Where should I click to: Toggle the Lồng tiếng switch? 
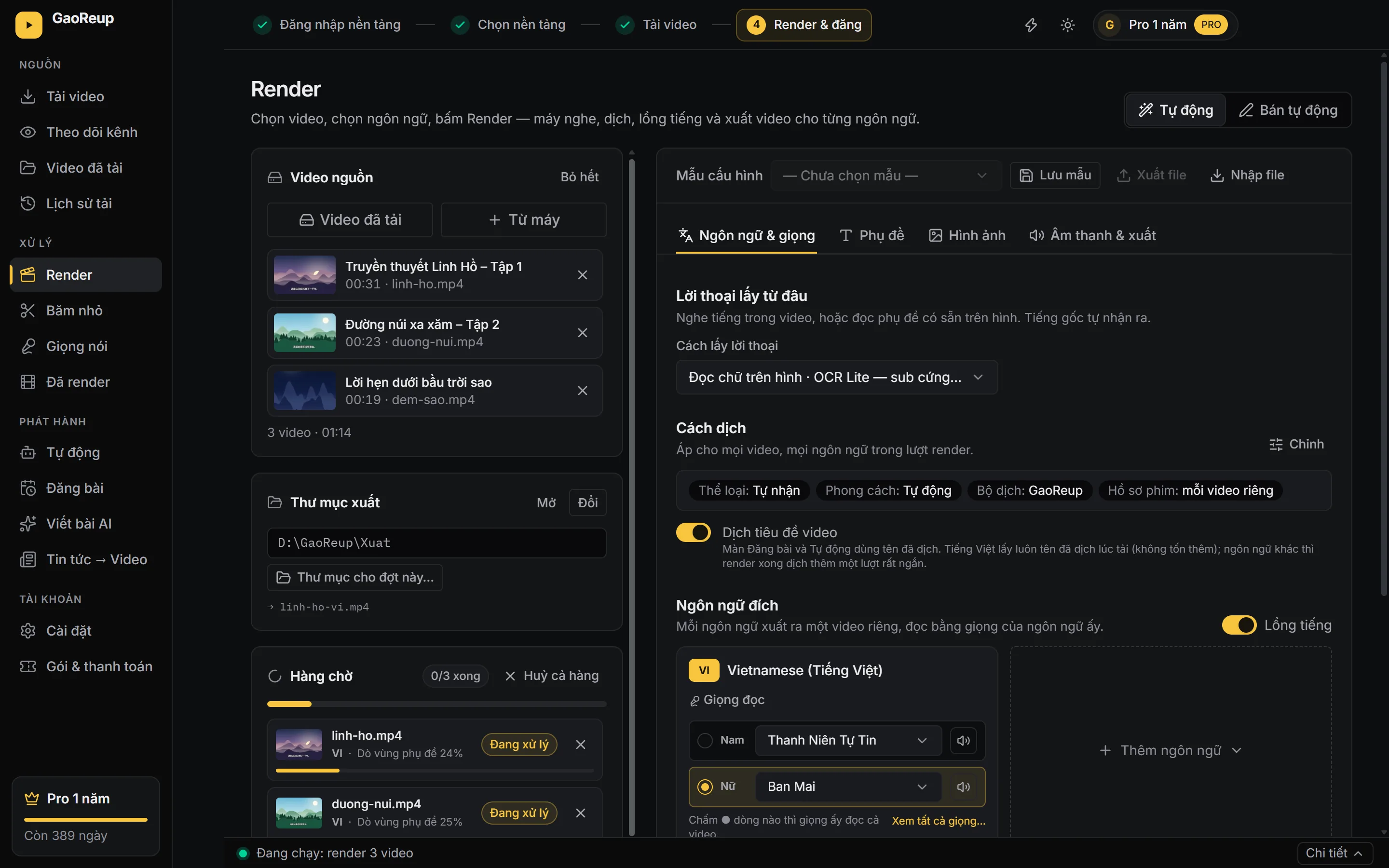(1239, 625)
